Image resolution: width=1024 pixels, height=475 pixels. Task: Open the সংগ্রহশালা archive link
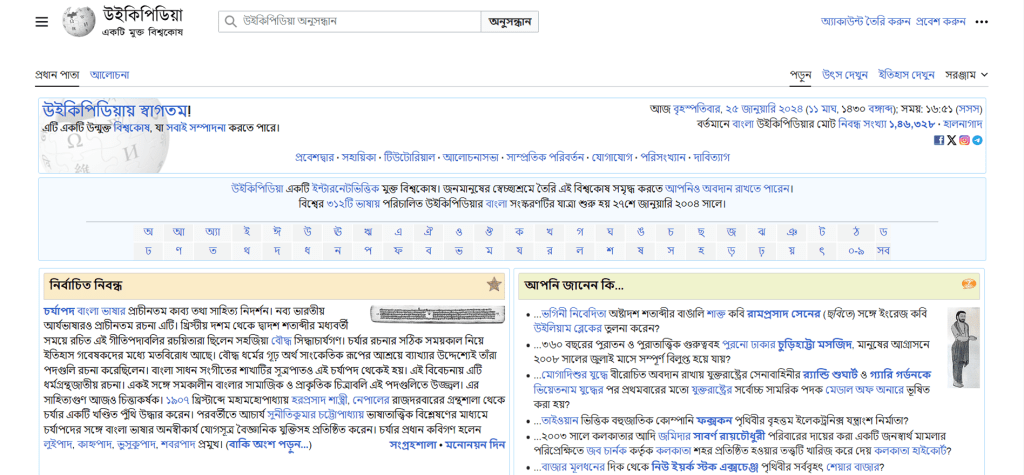pos(412,444)
